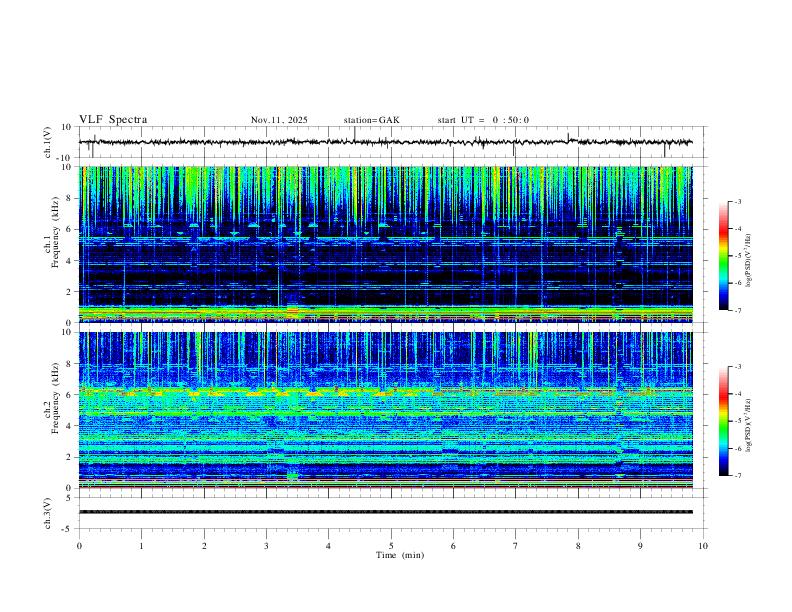Click time axis tick label "5"
792x612 pixels.
[x=391, y=546]
